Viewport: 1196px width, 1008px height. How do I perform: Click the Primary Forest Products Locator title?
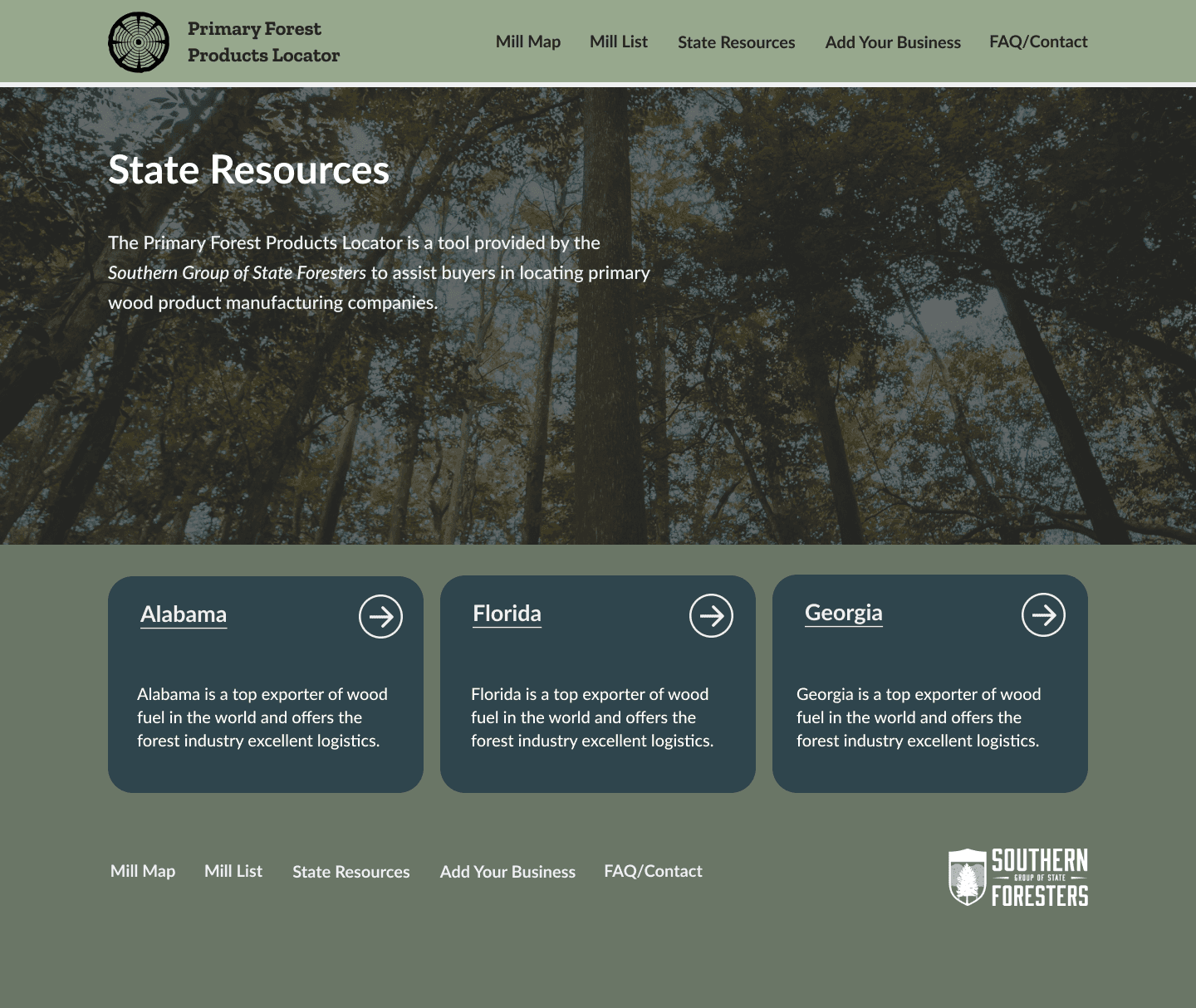(x=263, y=42)
